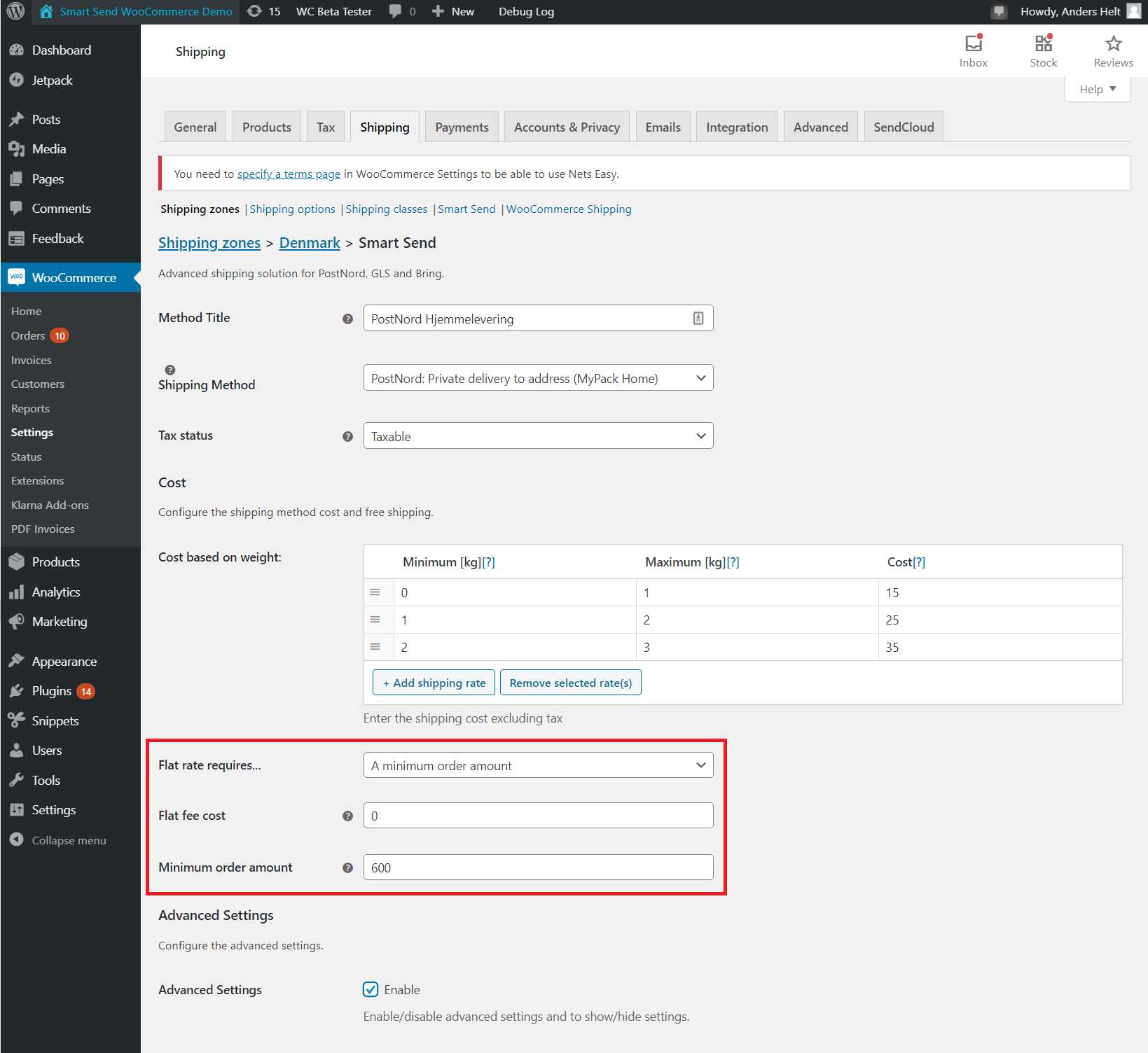The width and height of the screenshot is (1148, 1053).
Task: Collapse the admin sidebar menu
Action: (70, 840)
